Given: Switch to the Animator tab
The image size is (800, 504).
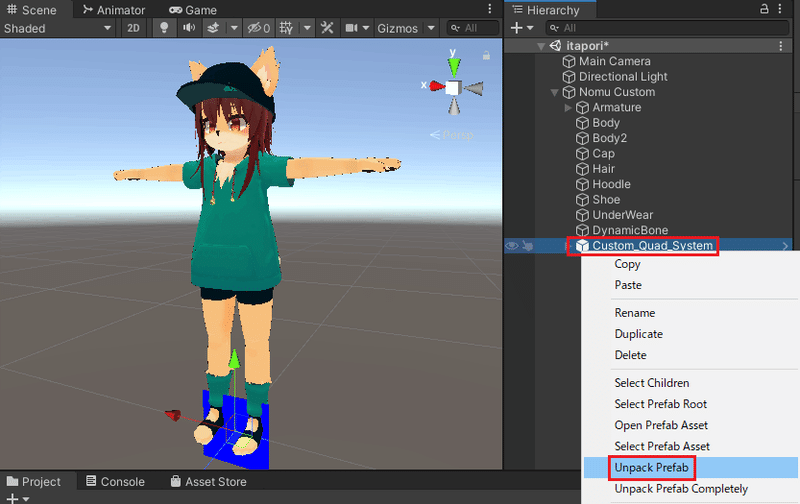Looking at the screenshot, I should tap(114, 10).
